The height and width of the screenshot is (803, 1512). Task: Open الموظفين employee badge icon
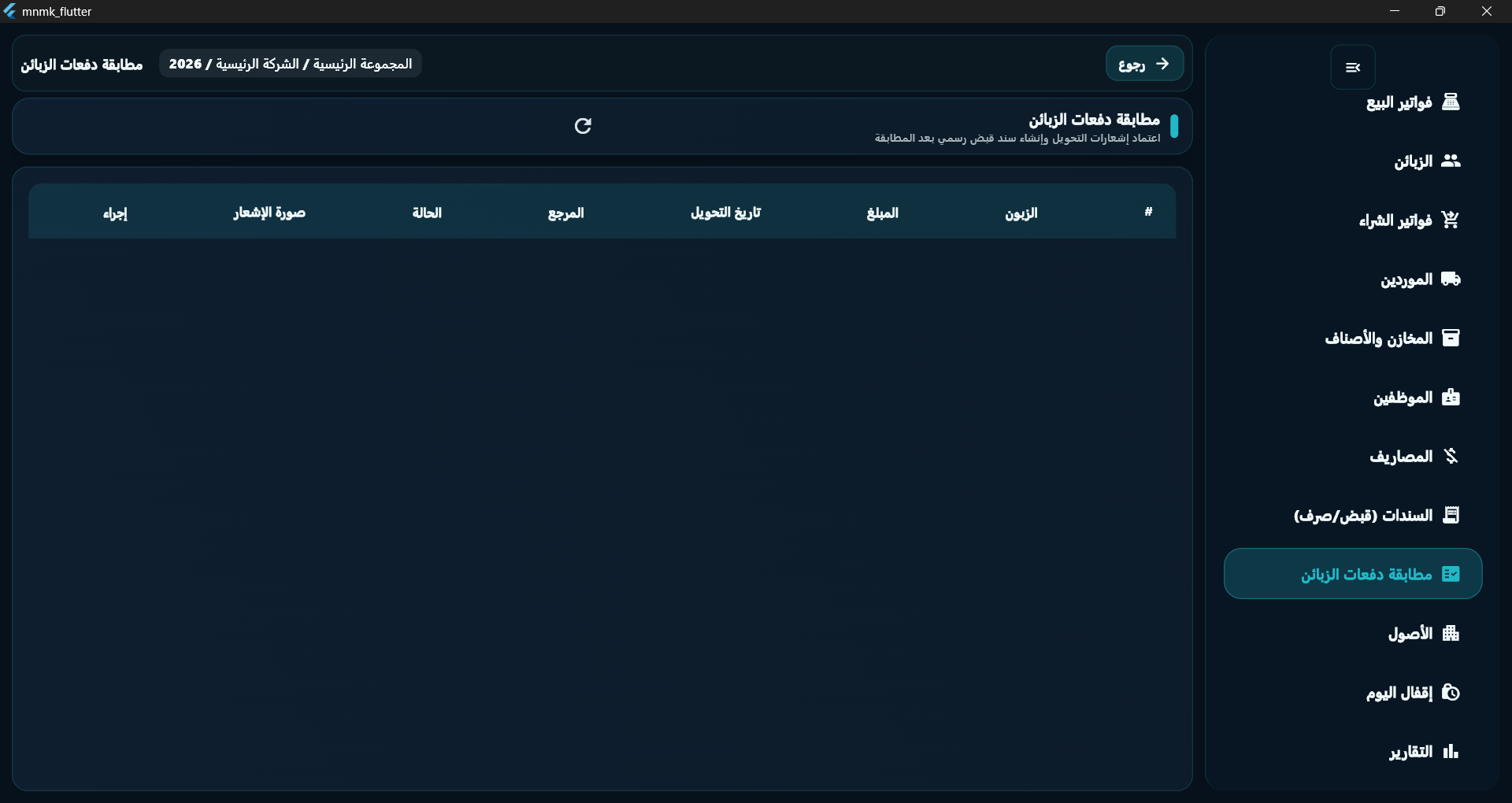(x=1451, y=398)
